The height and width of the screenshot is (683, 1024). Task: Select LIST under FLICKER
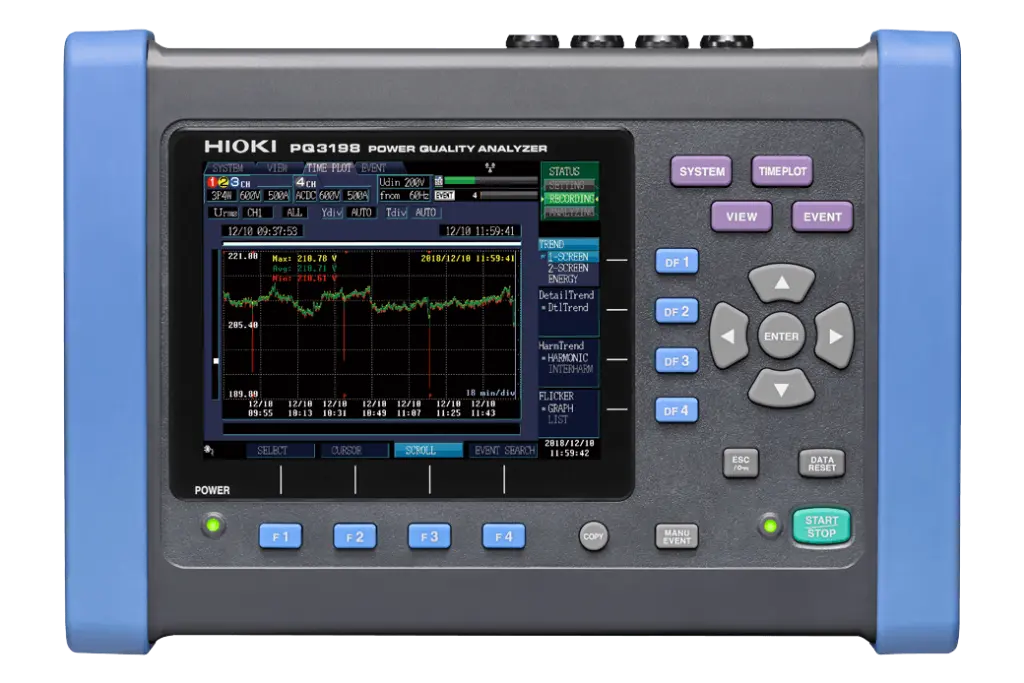(x=557, y=419)
